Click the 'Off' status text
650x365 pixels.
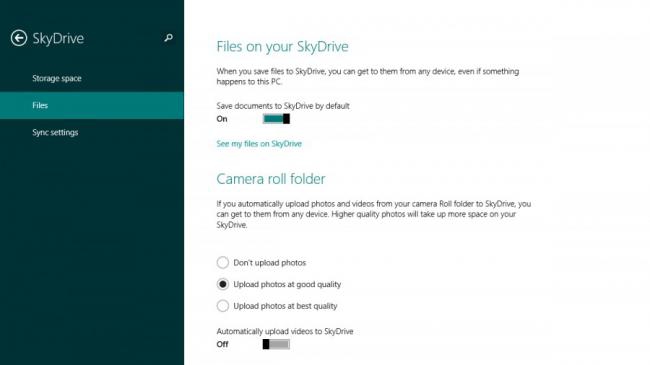click(222, 344)
